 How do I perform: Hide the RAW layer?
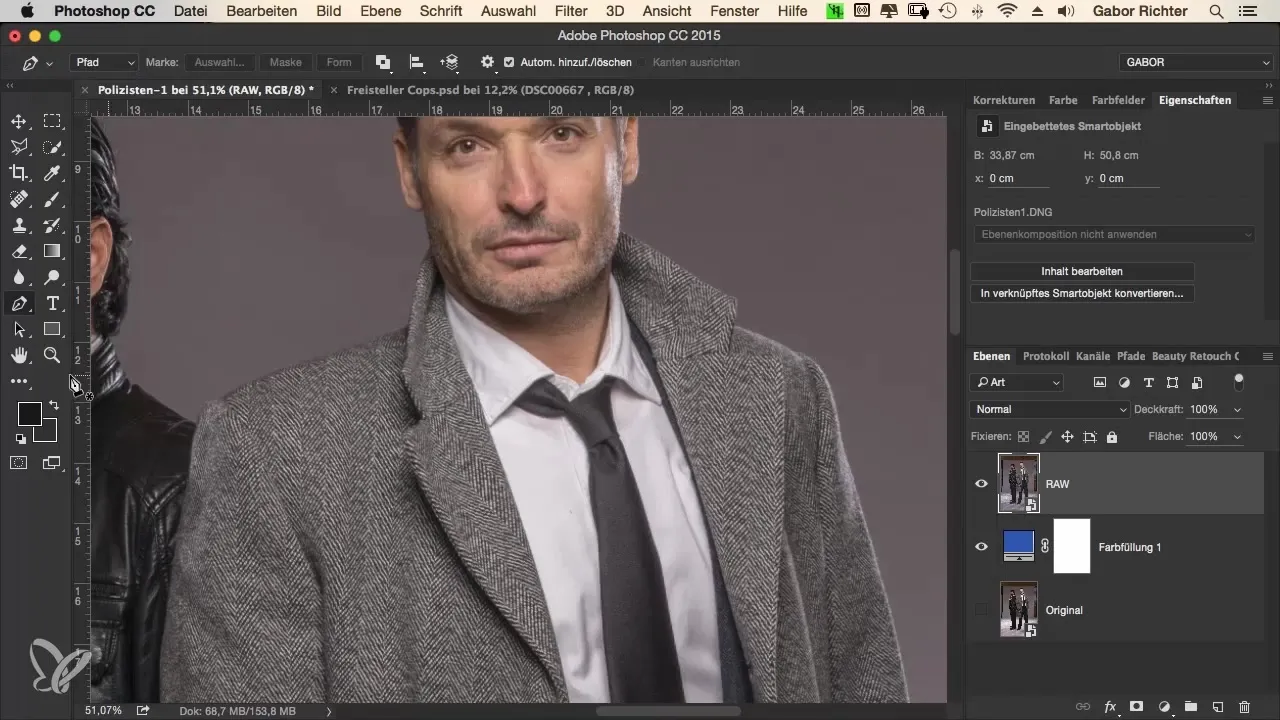[981, 484]
